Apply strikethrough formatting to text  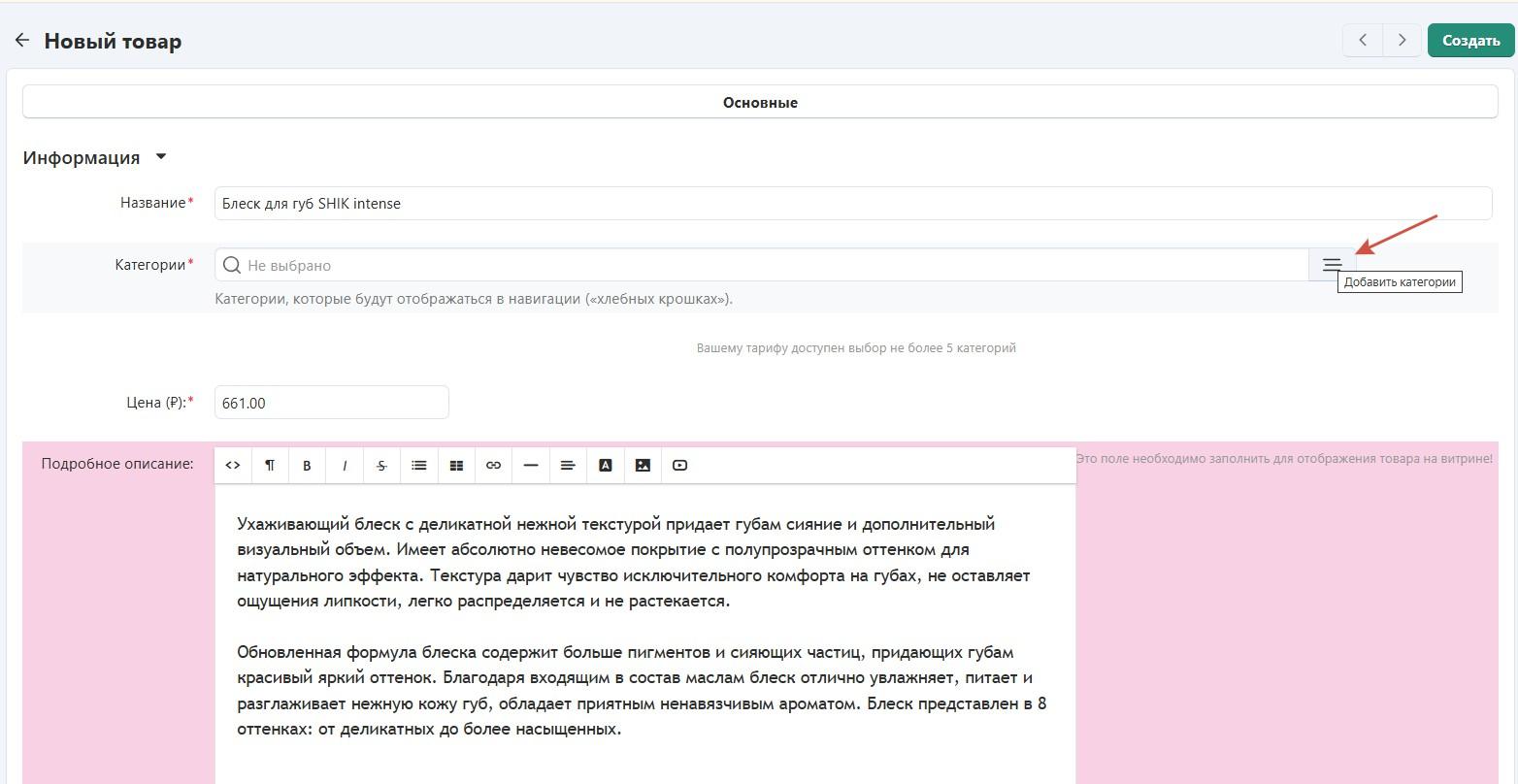click(x=381, y=466)
